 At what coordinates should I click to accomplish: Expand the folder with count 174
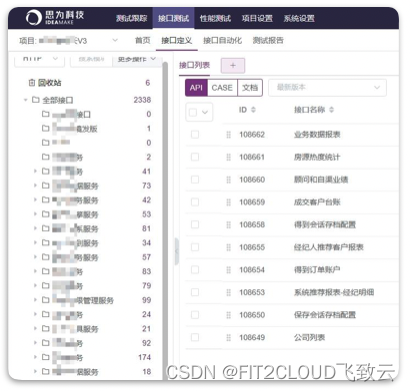click(x=35, y=357)
